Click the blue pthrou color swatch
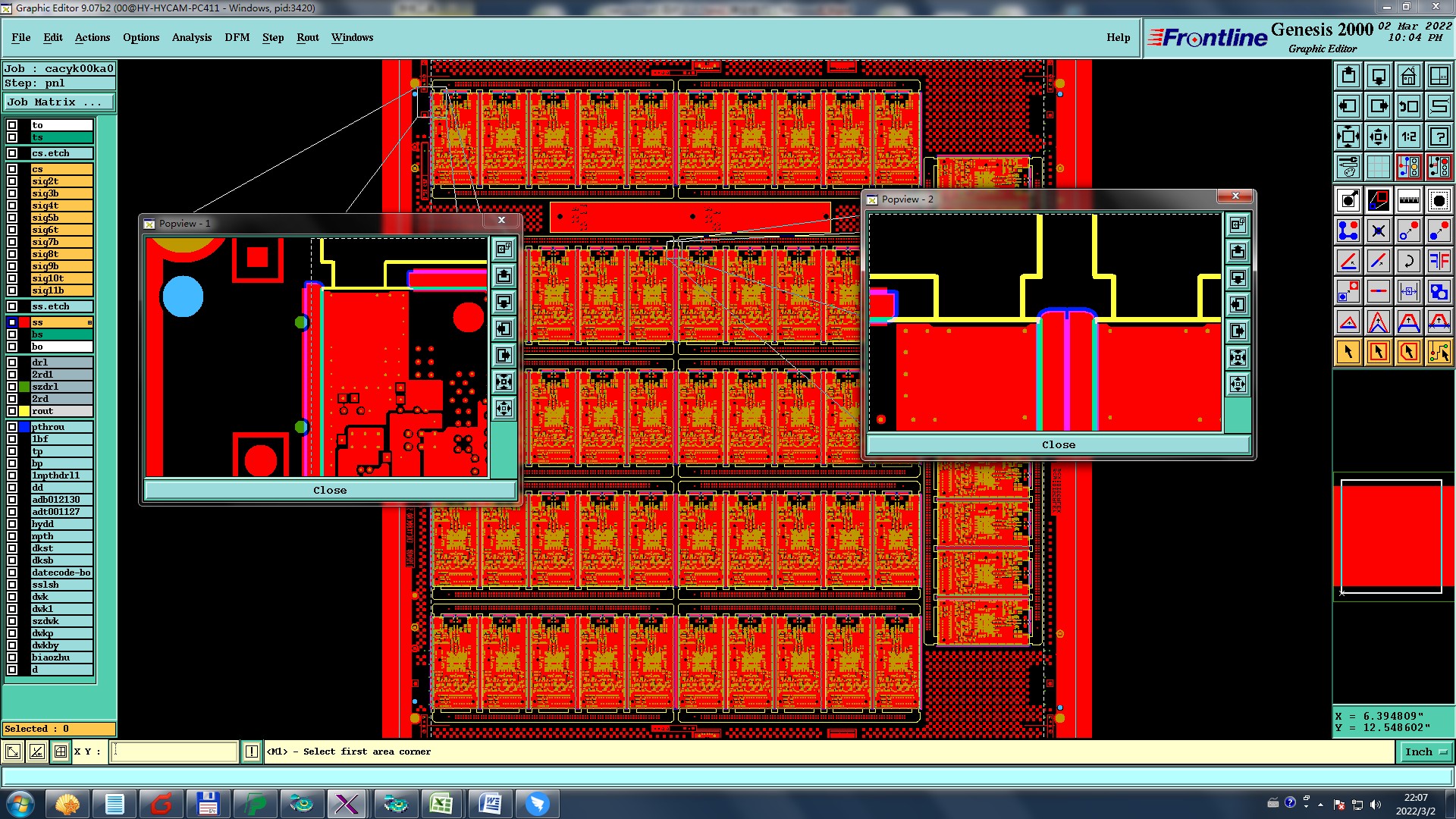The height and width of the screenshot is (819, 1456). point(24,427)
